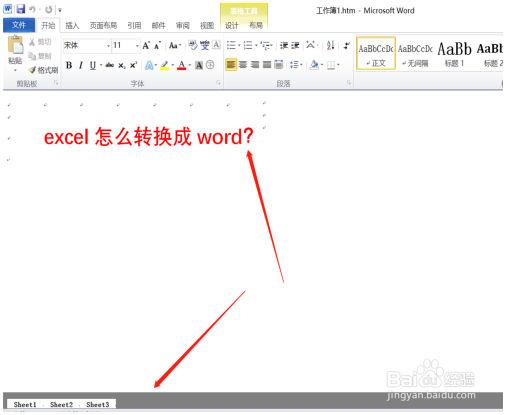Switch to the Insert (插入) tab
This screenshot has width=506, height=415.
[x=72, y=25]
